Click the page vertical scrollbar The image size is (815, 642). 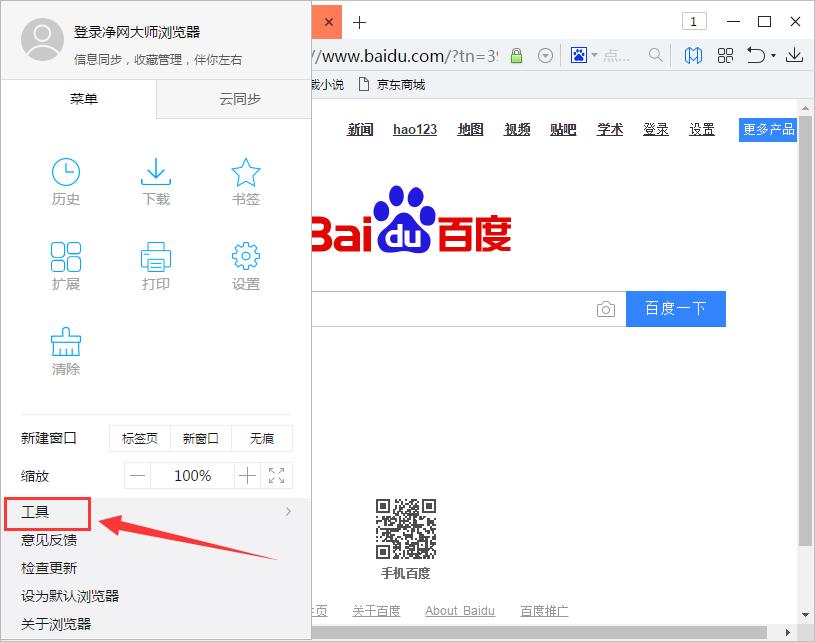pyautogui.click(x=806, y=350)
